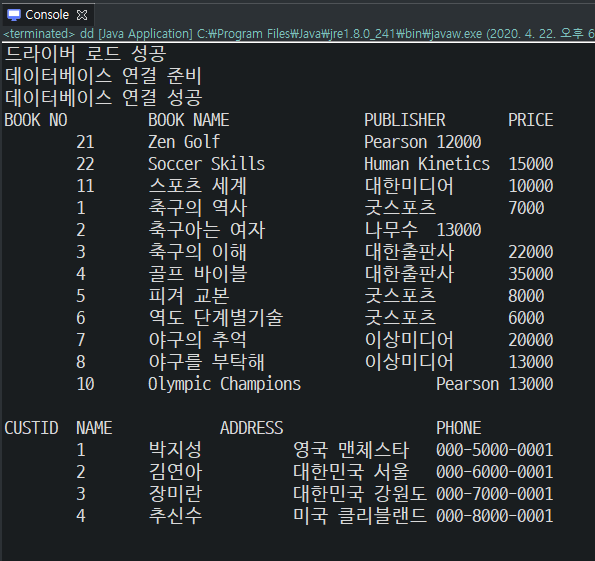Screen dimensions: 595x561
Task: Click the 'CUSTID' column header
Action: click(x=31, y=428)
